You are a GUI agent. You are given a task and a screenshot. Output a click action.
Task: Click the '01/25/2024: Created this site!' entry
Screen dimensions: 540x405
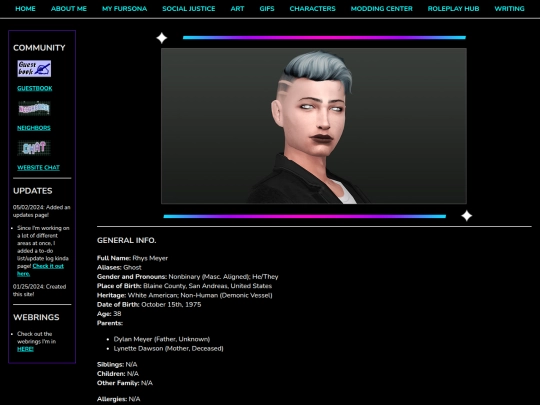[39, 290]
